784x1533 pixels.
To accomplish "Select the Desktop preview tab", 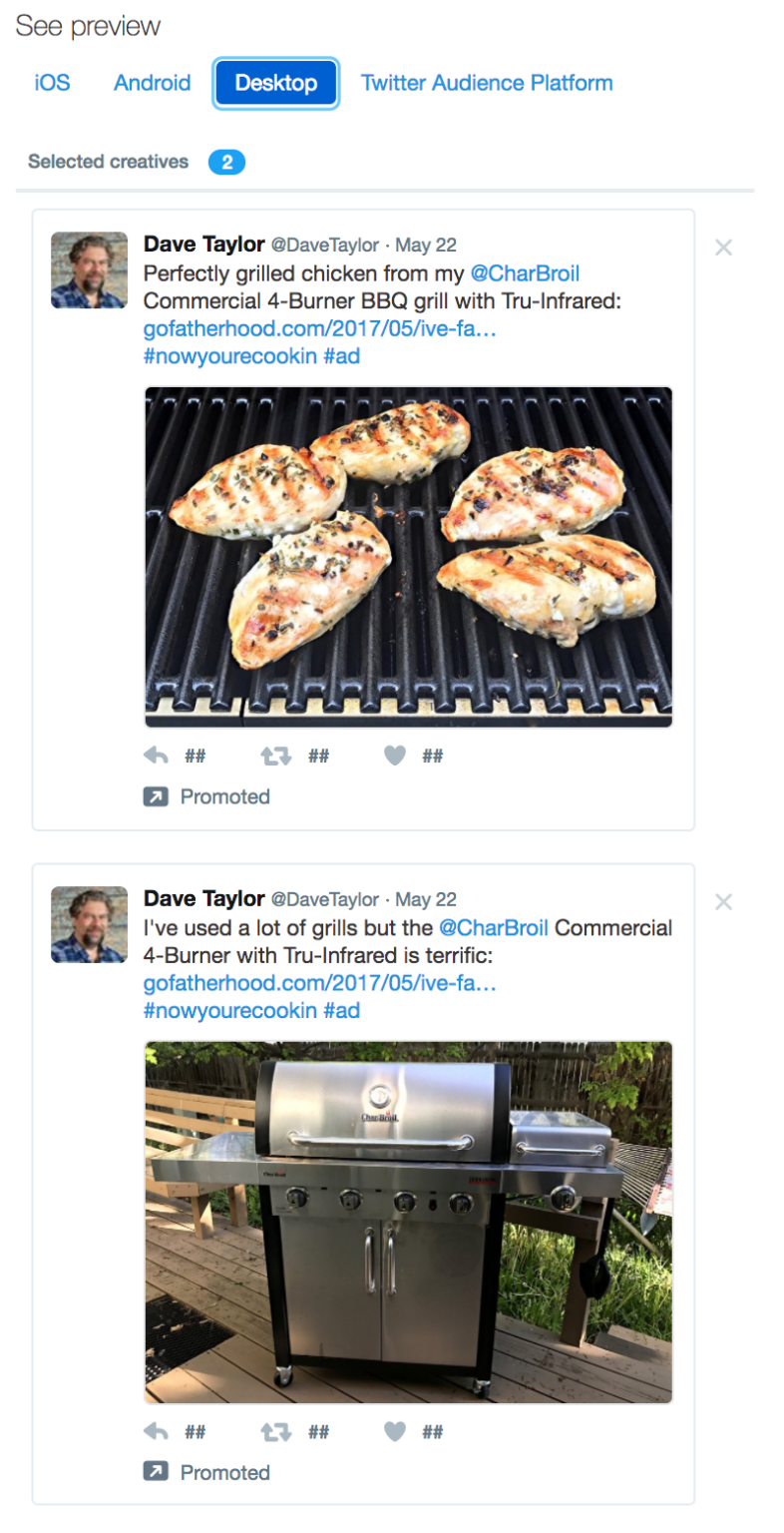I will (275, 83).
